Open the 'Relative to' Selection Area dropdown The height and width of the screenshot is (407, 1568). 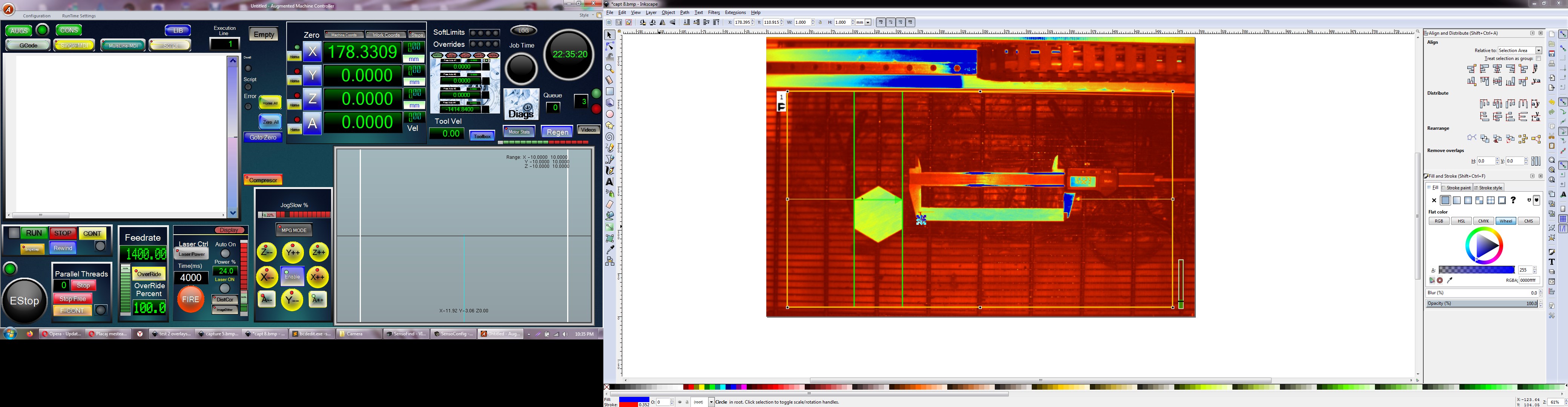click(1519, 51)
